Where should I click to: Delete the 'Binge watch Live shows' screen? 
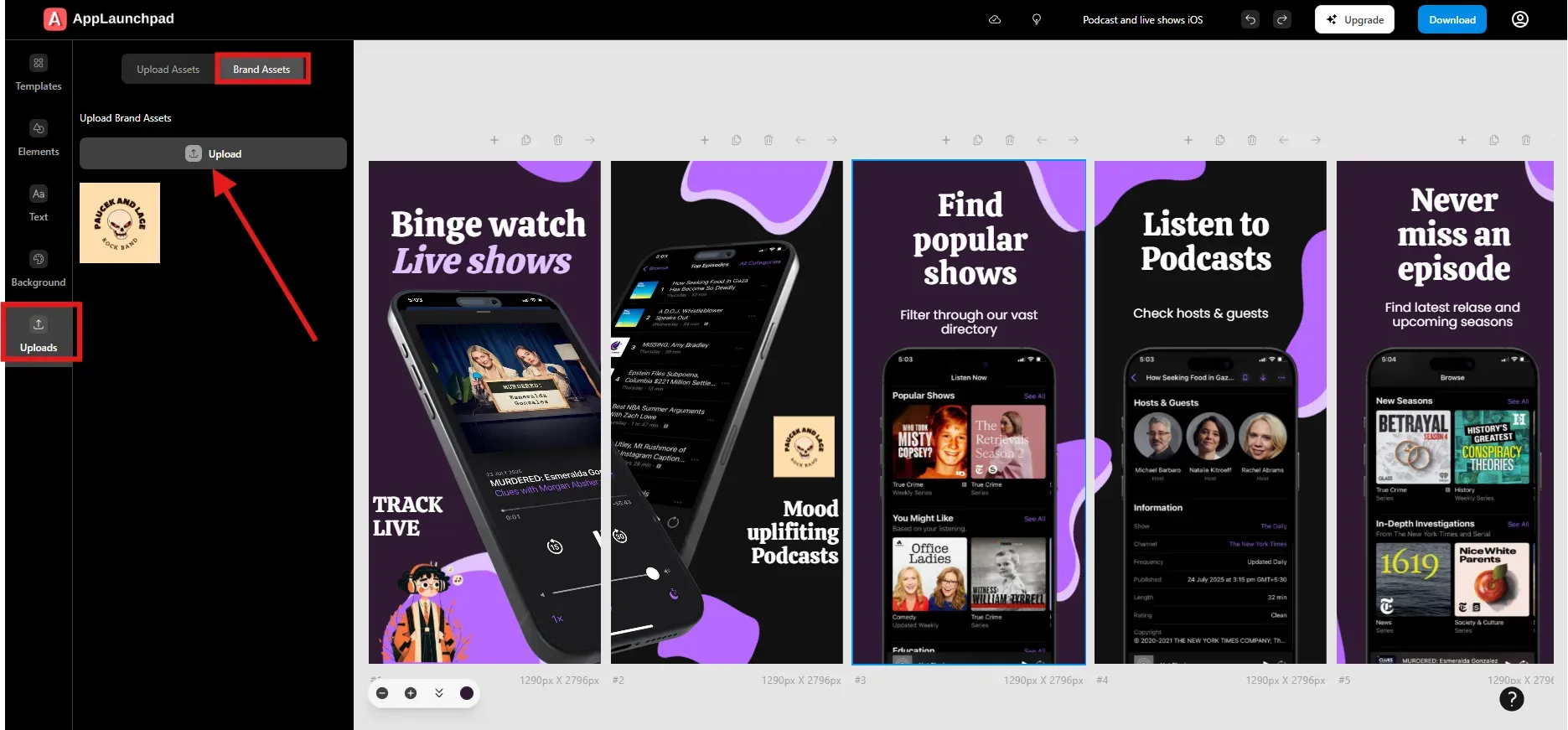558,140
